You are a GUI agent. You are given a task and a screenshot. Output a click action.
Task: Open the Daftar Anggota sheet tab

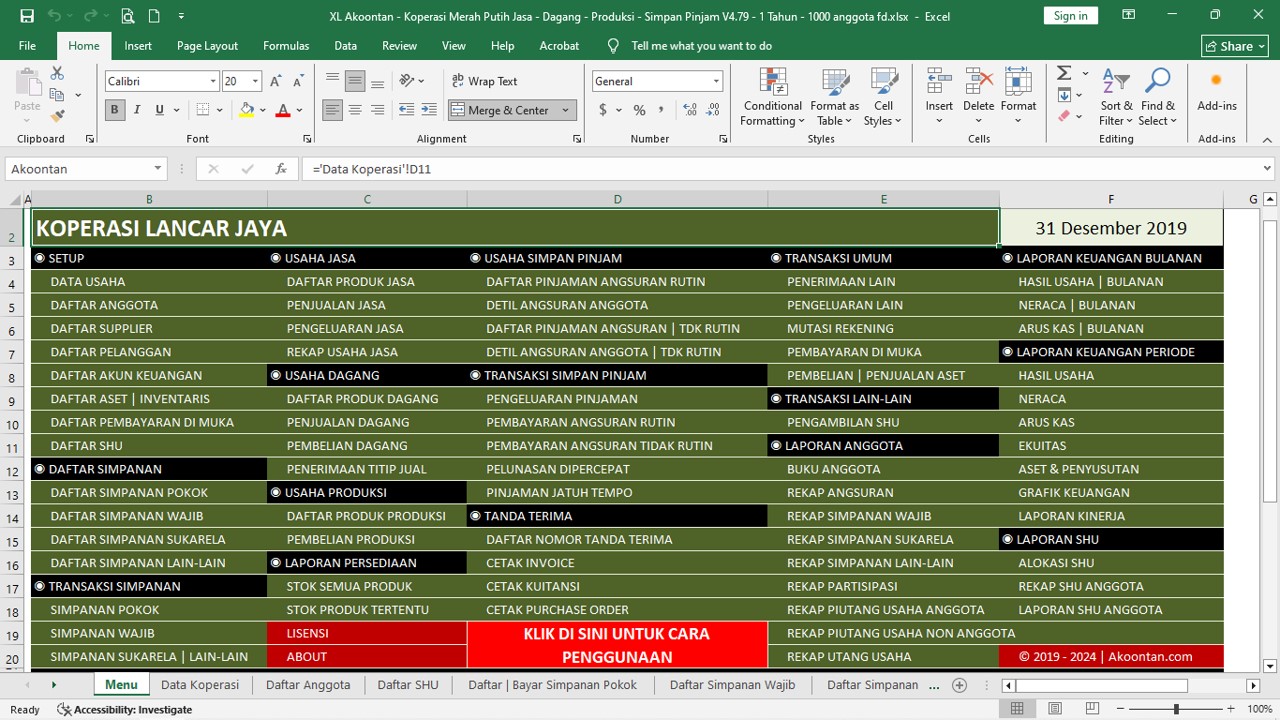click(308, 685)
